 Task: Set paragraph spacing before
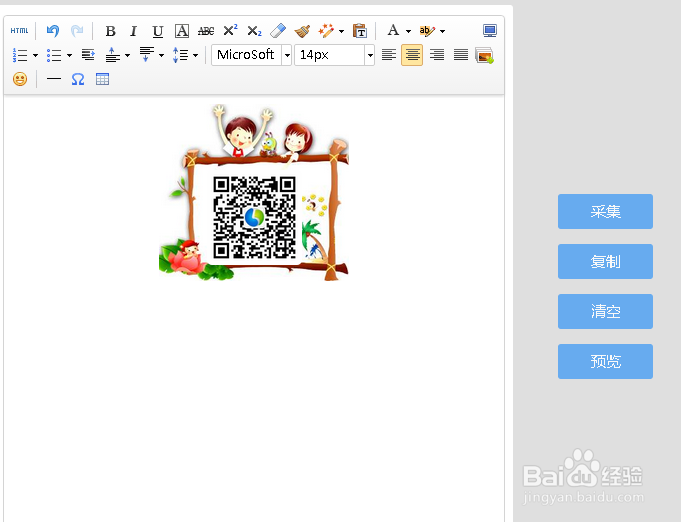[x=112, y=55]
